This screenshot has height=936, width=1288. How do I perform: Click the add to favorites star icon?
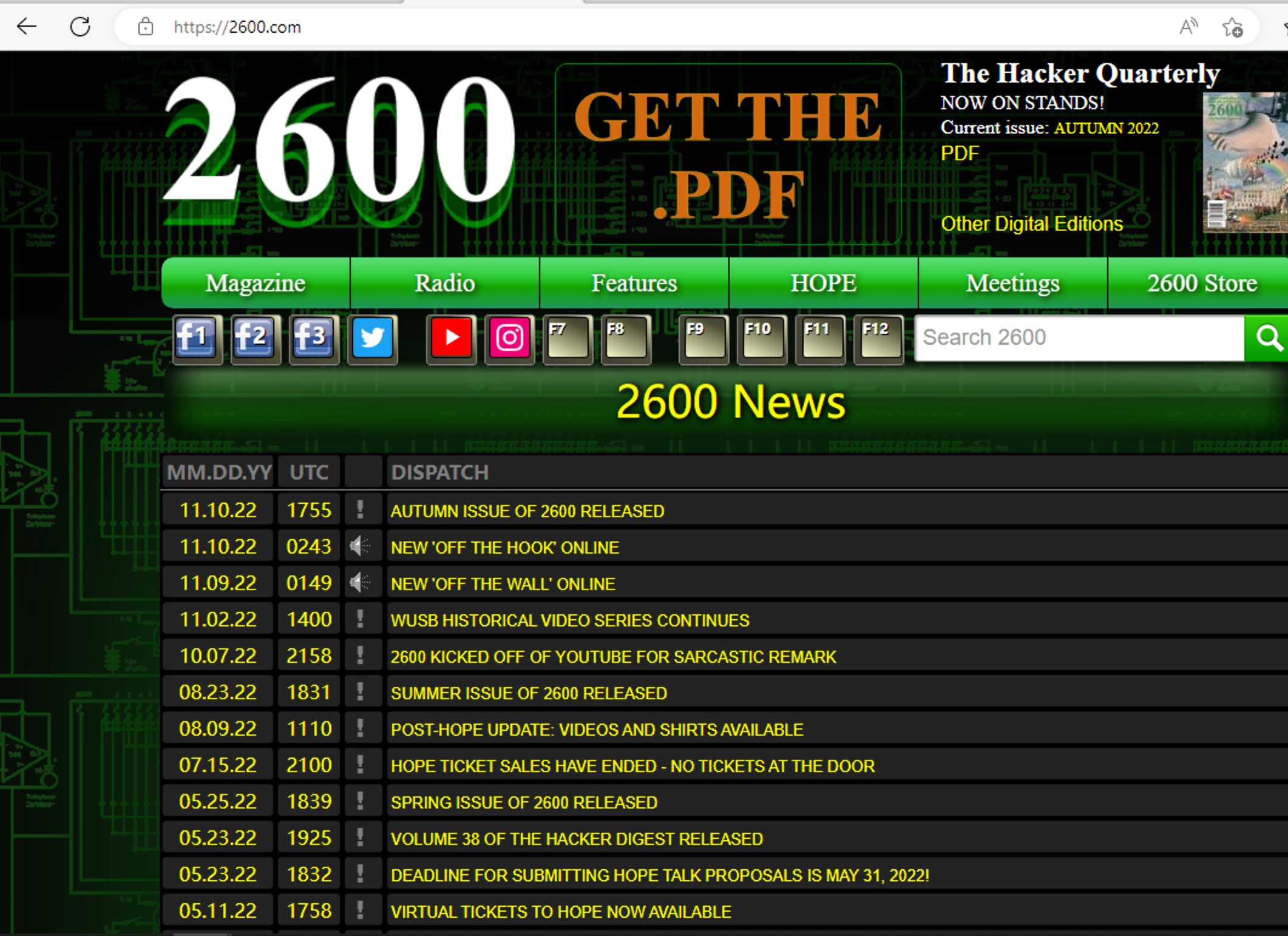[x=1232, y=27]
